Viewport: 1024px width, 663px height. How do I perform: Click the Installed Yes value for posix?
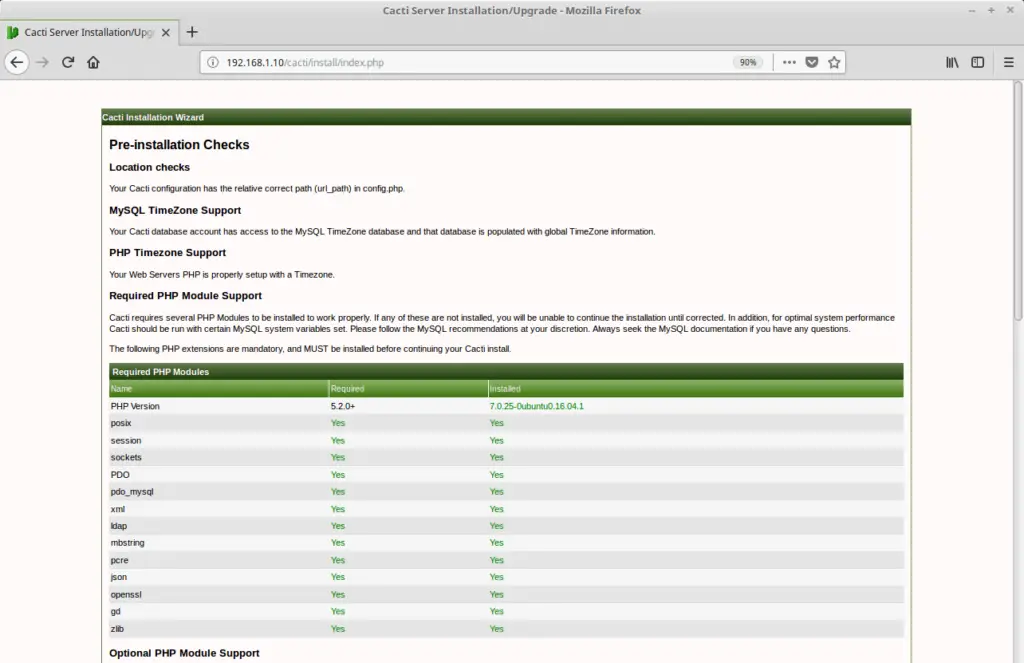pos(496,423)
